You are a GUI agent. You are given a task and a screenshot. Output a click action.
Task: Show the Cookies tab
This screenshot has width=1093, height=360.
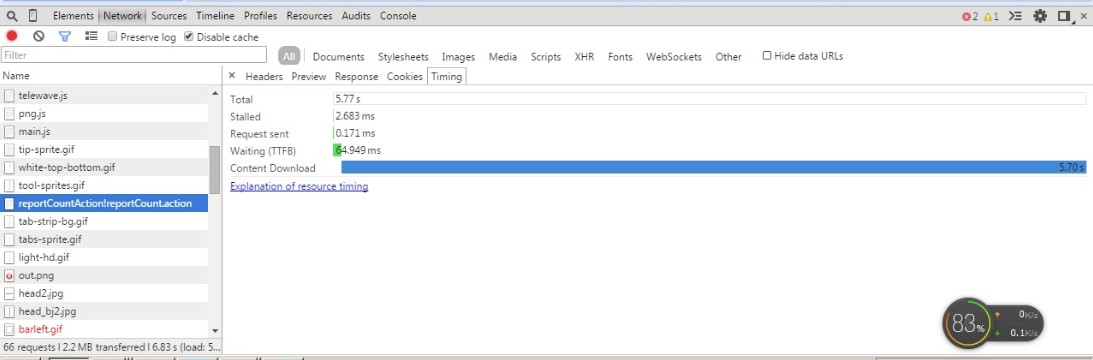(x=405, y=77)
